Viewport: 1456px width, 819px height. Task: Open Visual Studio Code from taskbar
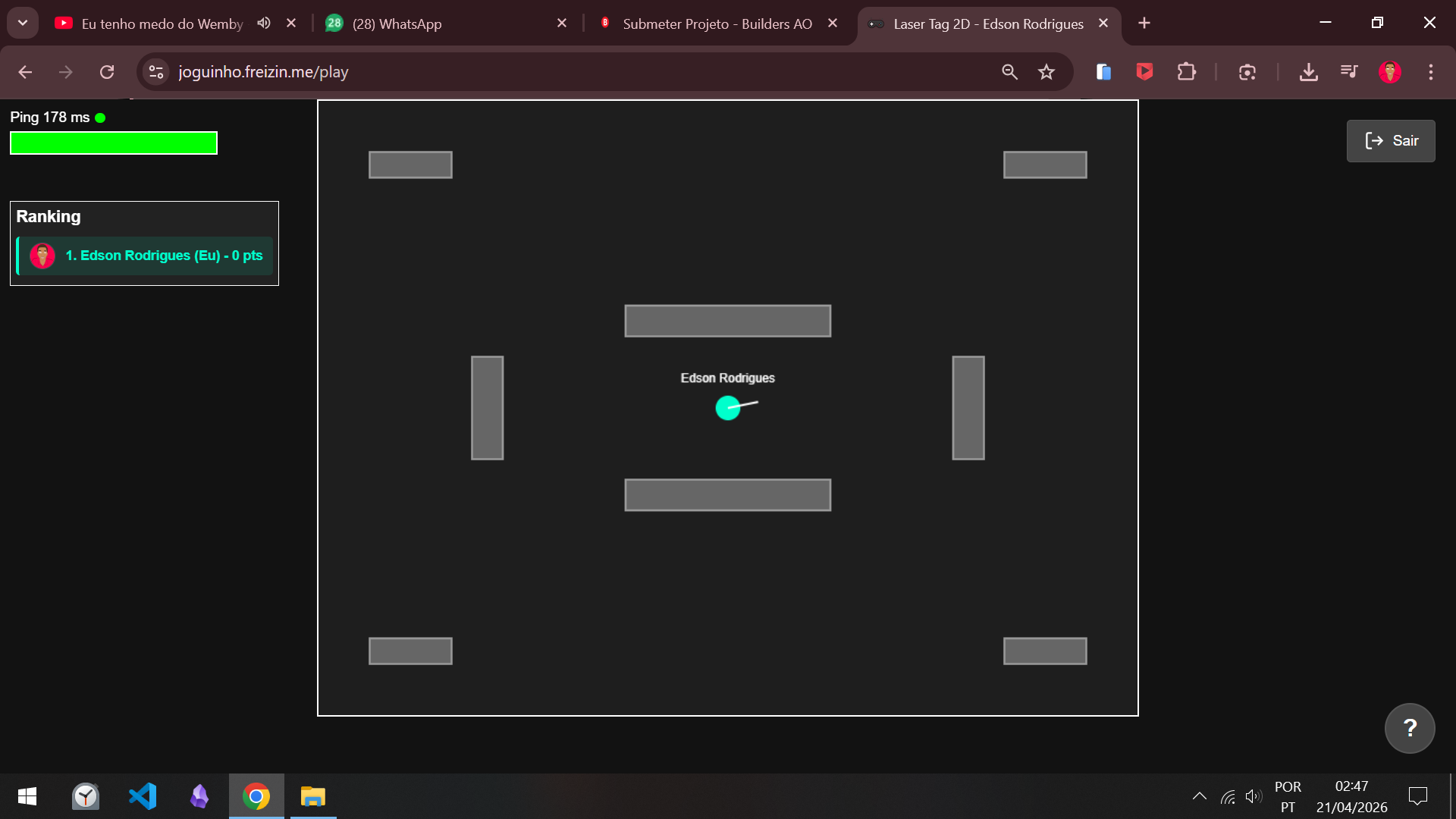(143, 796)
